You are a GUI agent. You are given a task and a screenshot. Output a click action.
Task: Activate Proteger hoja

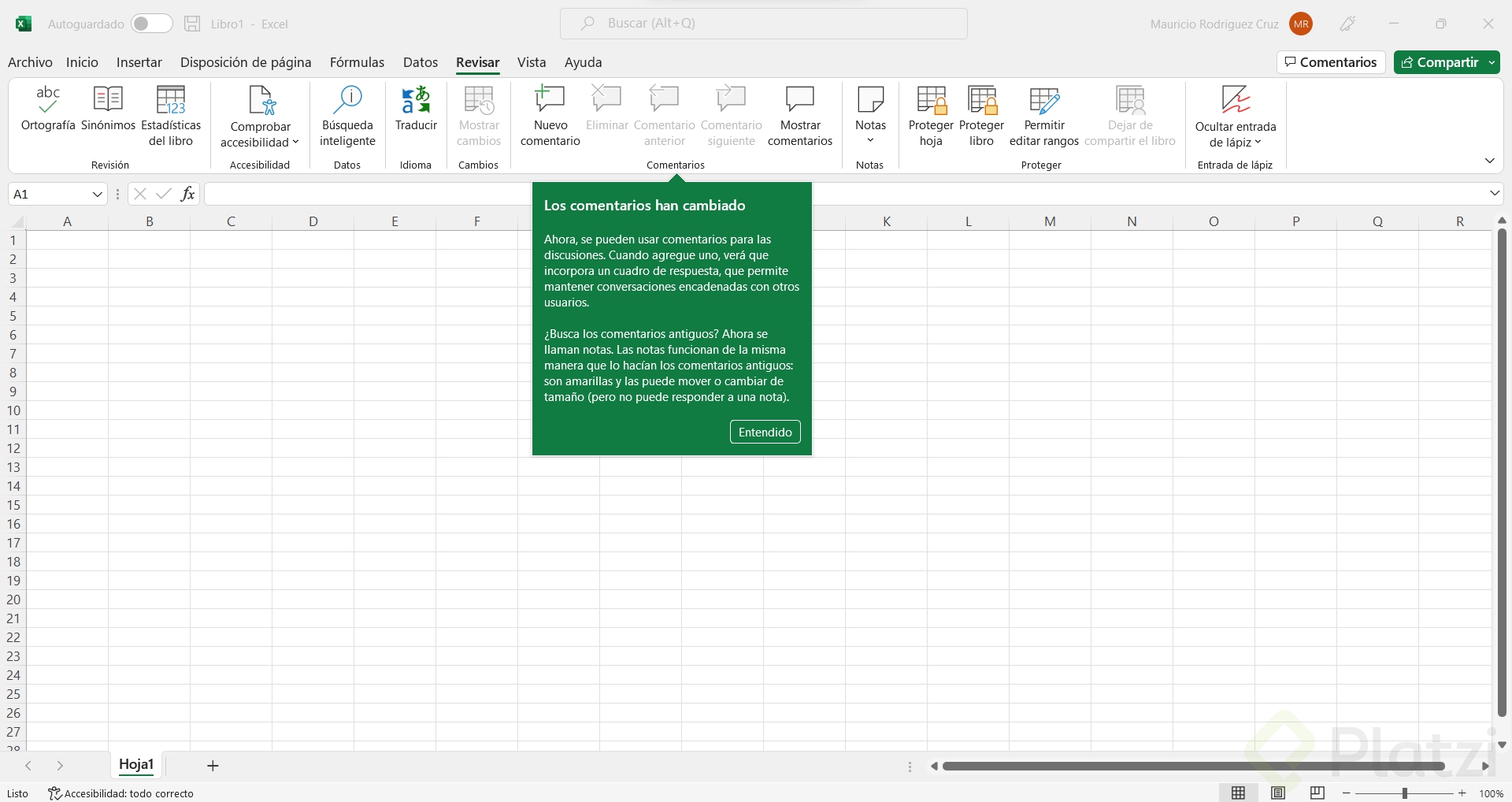(931, 114)
